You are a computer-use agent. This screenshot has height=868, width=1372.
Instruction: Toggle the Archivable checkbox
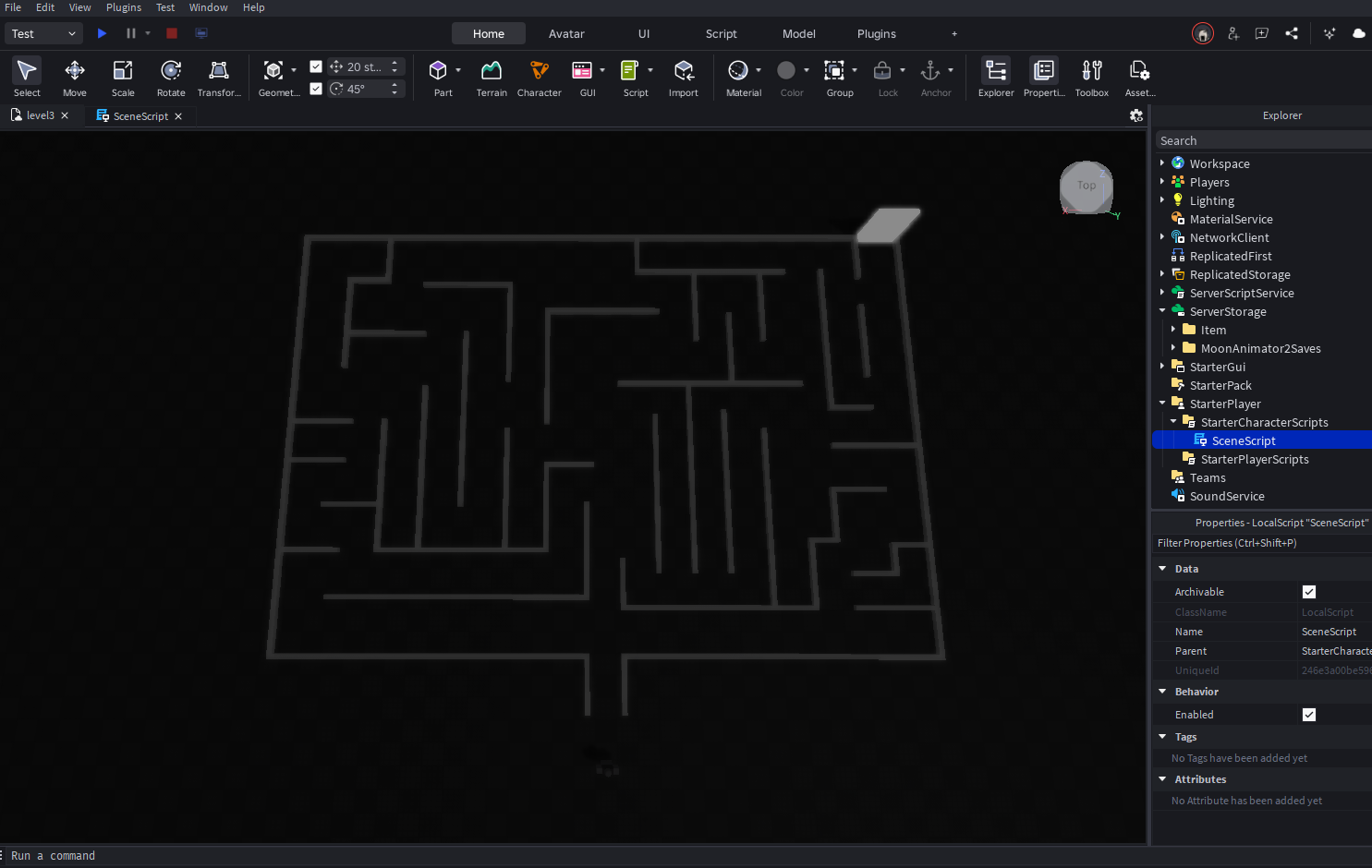tap(1308, 592)
